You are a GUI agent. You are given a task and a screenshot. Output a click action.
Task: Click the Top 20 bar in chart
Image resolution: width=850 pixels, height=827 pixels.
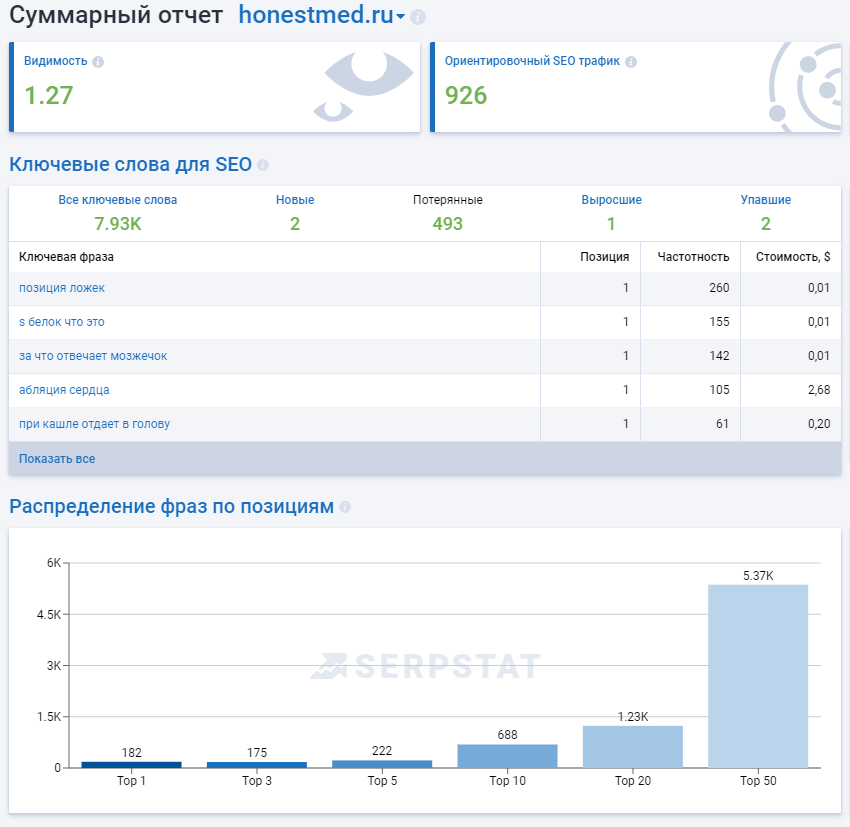point(633,747)
